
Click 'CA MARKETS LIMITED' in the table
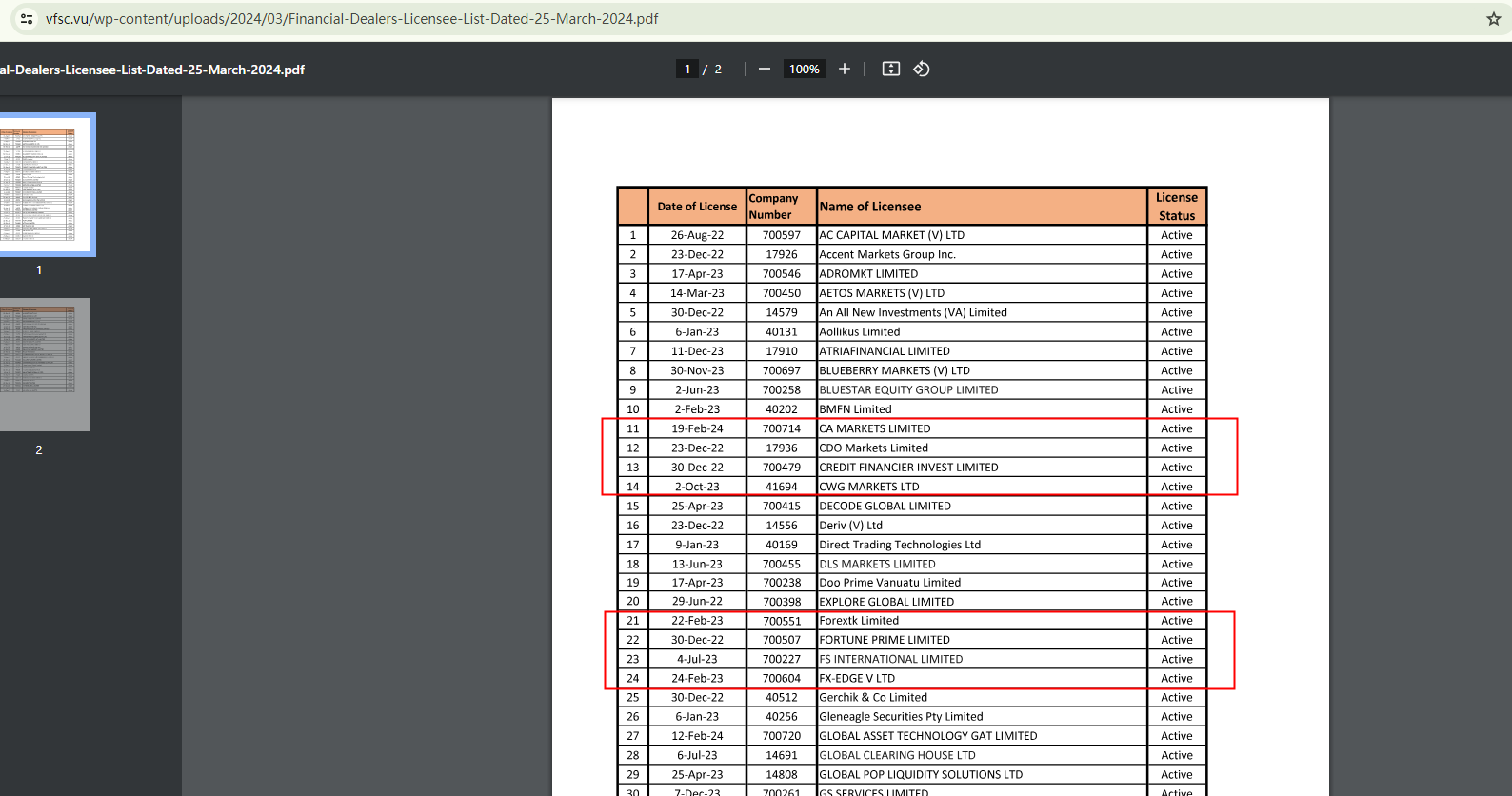[875, 428]
